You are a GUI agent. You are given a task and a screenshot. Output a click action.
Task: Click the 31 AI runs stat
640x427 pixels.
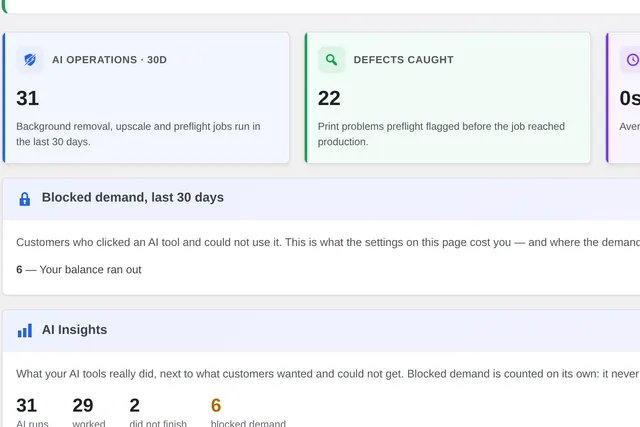(x=32, y=412)
